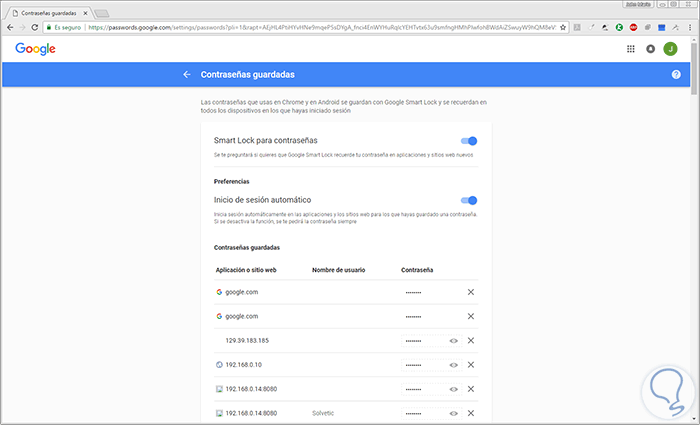Open the Google apps grid
Image resolution: width=700 pixels, height=425 pixels.
(x=630, y=47)
